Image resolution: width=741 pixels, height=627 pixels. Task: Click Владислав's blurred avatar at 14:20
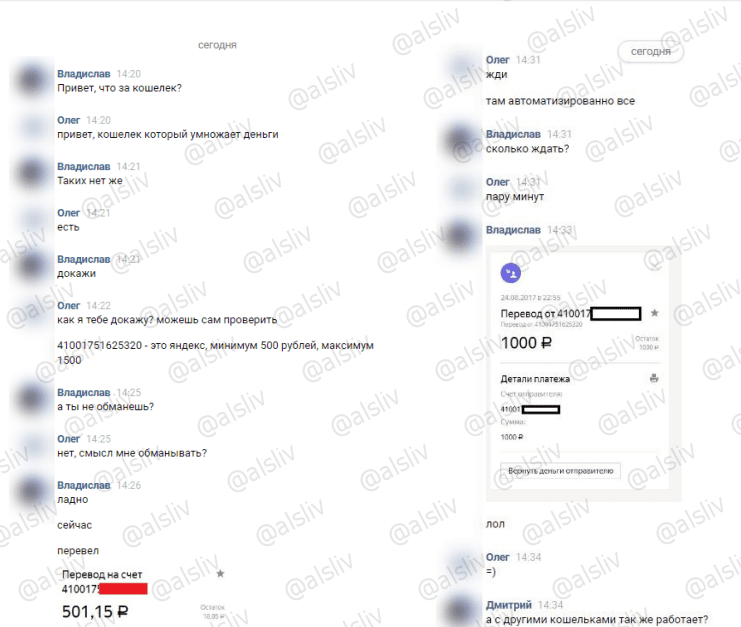[32, 79]
